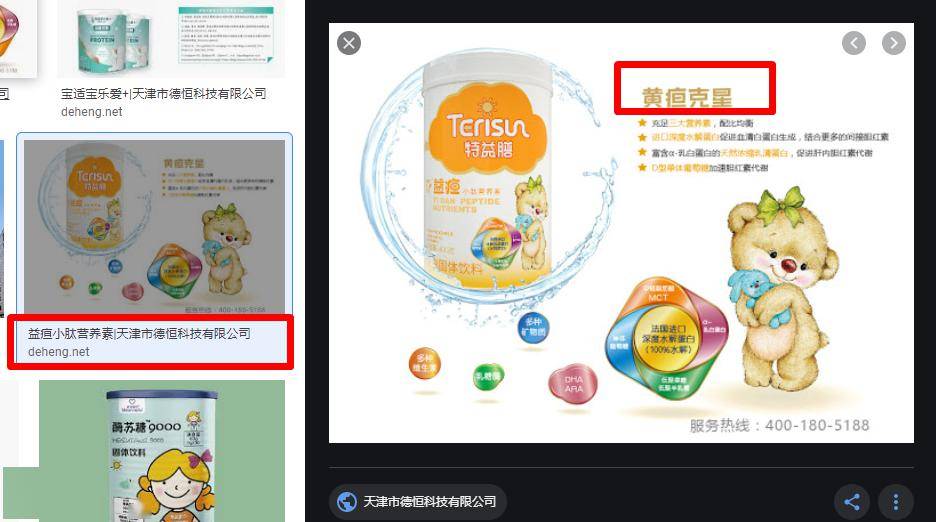Select the partially visible top-left corner thumbnail
Image resolution: width=936 pixels, height=522 pixels.
coord(18,38)
